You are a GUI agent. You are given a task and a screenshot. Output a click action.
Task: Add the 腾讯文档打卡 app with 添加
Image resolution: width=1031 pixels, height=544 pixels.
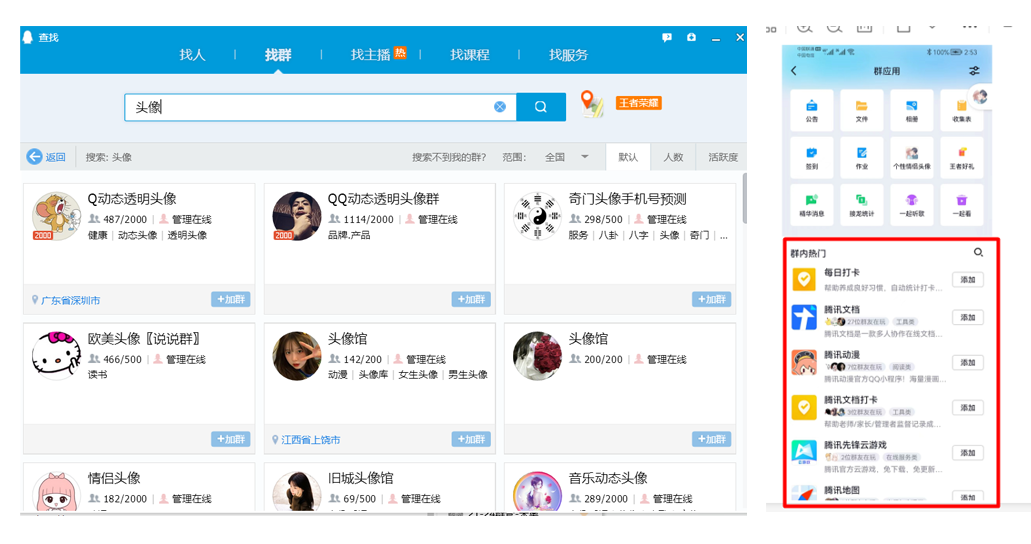968,408
